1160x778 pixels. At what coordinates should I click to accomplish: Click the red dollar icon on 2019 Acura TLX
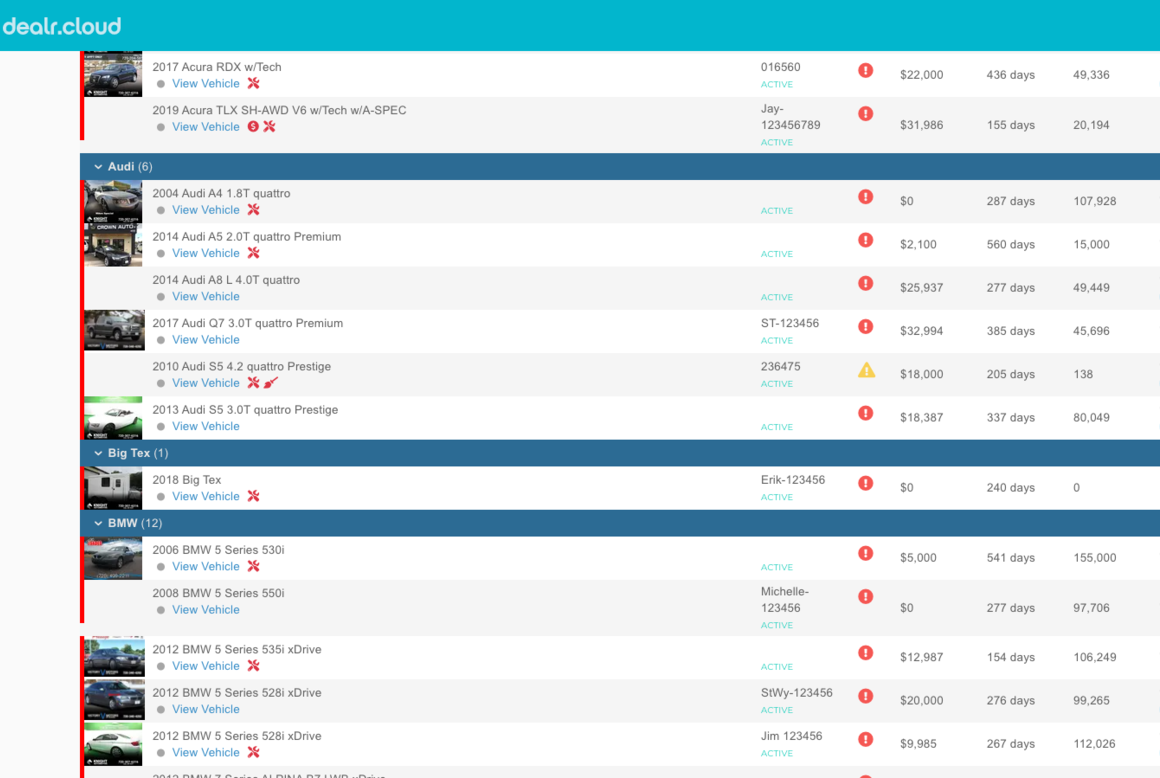(x=253, y=126)
